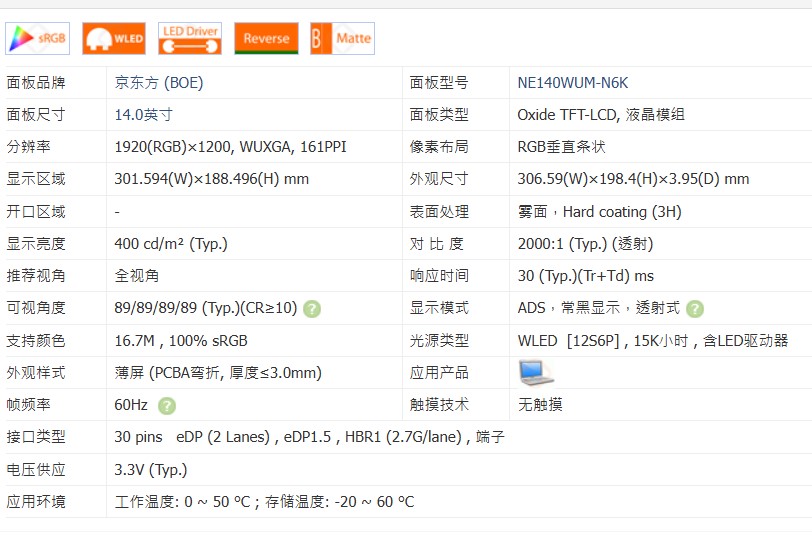This screenshot has width=812, height=537.
Task: Click the 面板品牌 row label
Action: [x=36, y=83]
